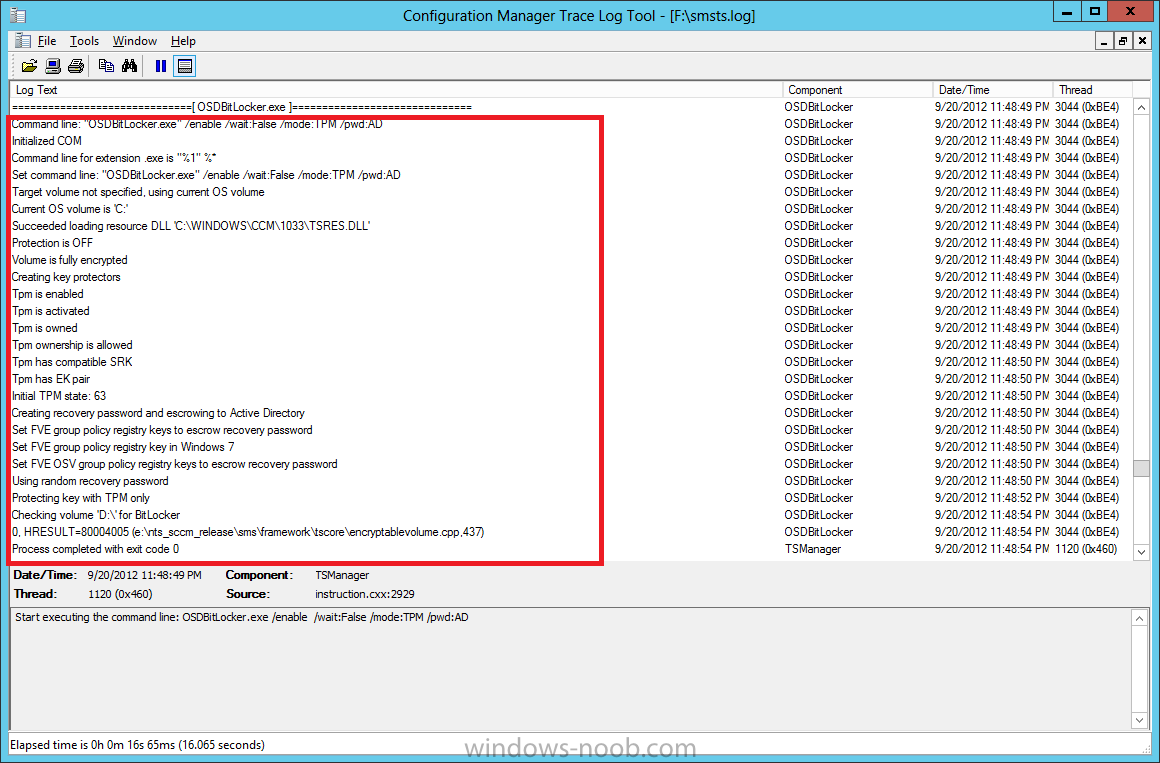The width and height of the screenshot is (1160, 763).
Task: Open the File menu
Action: pyautogui.click(x=47, y=41)
